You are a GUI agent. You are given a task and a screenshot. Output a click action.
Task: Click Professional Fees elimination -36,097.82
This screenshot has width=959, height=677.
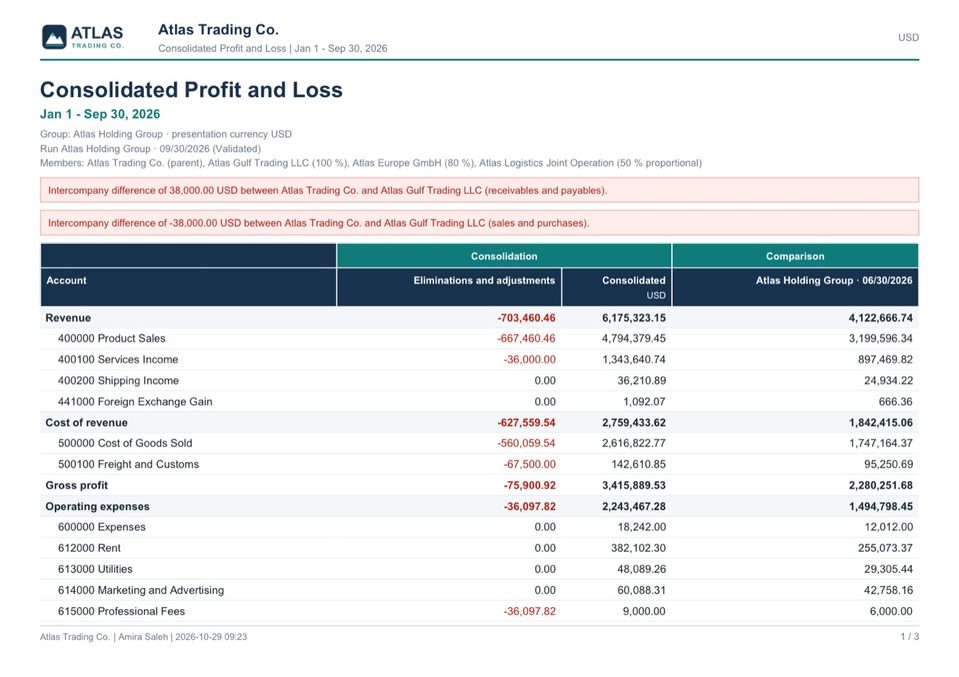[530, 611]
